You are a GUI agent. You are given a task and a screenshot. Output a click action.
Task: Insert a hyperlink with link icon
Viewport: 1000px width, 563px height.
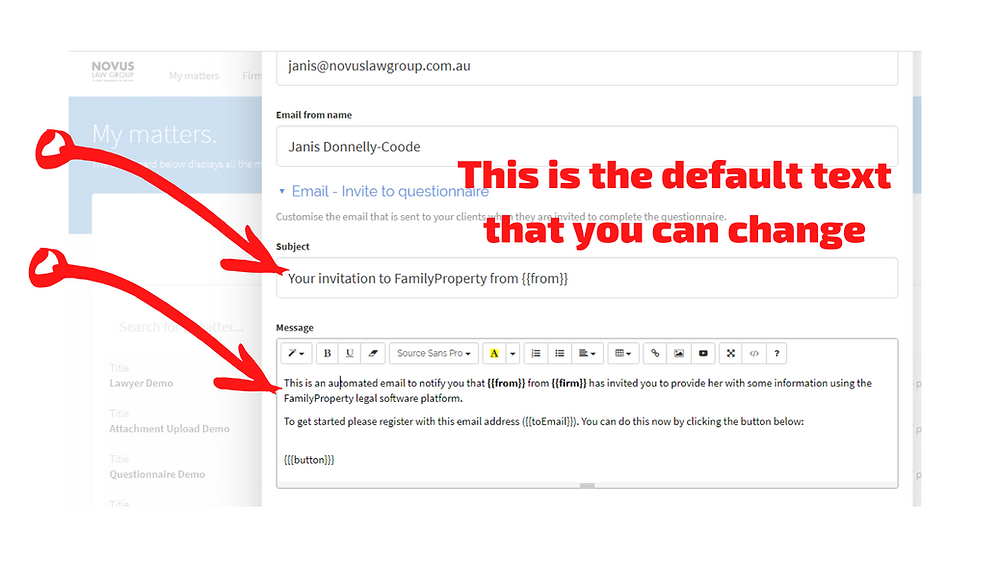click(655, 353)
